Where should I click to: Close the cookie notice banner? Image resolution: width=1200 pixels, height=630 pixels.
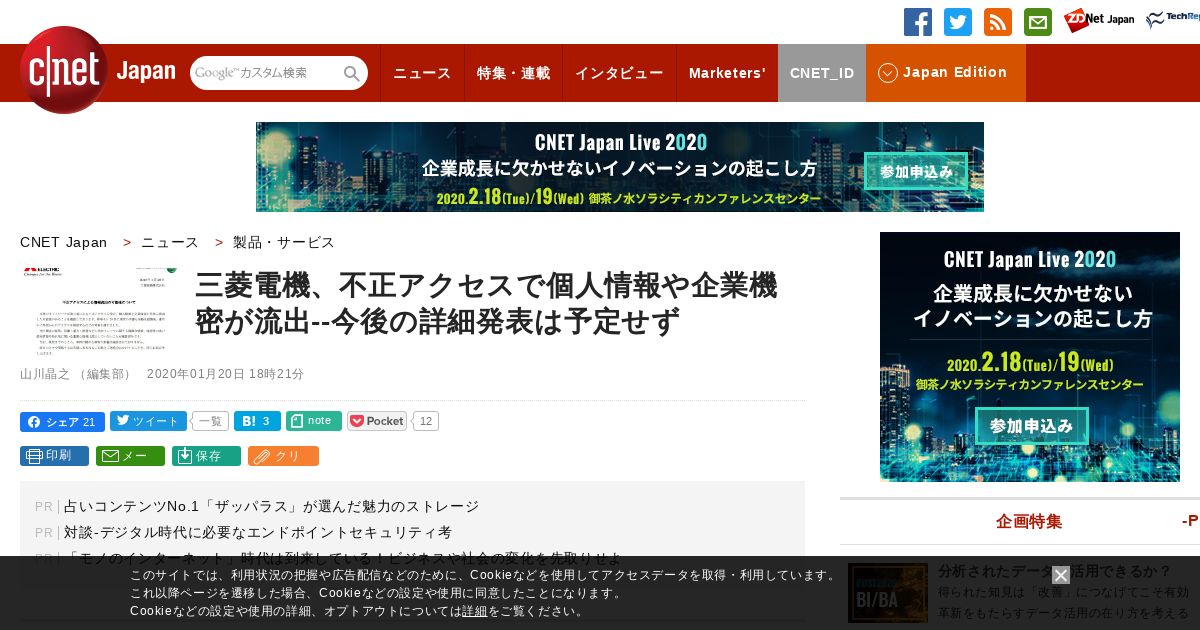pyautogui.click(x=1061, y=575)
